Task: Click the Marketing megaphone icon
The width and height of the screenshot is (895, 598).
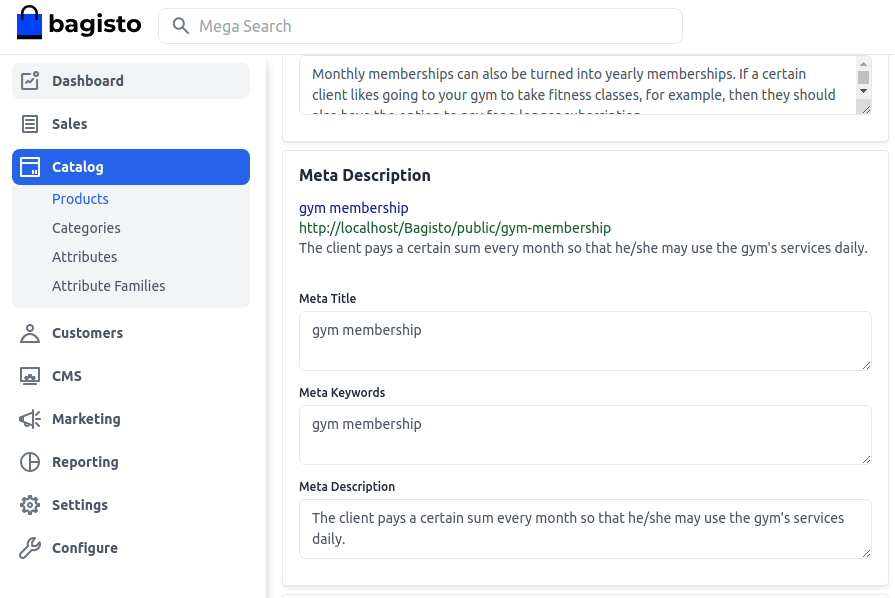Action: (x=30, y=419)
